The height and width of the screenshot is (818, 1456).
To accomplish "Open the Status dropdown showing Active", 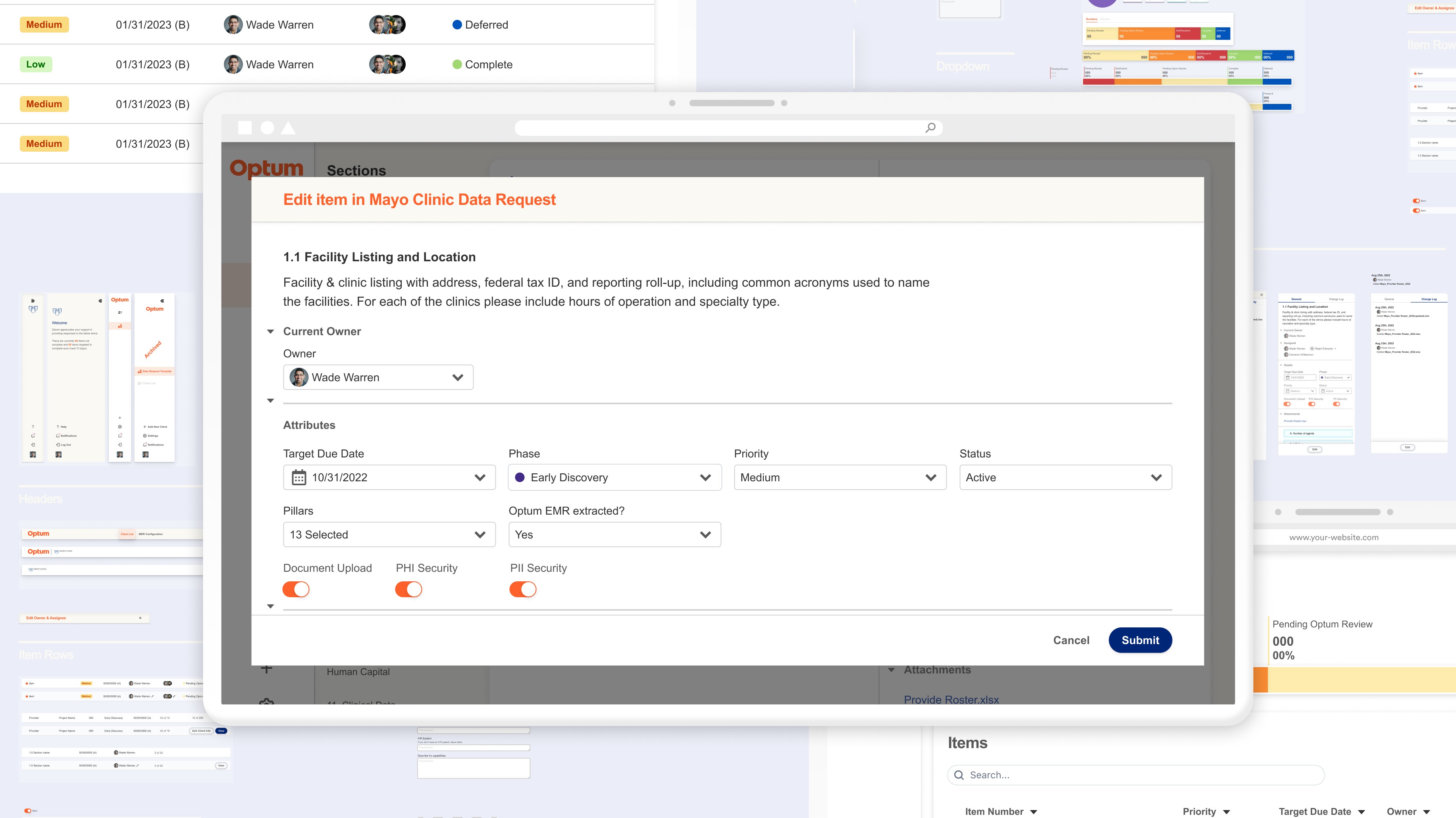I will tap(1066, 478).
